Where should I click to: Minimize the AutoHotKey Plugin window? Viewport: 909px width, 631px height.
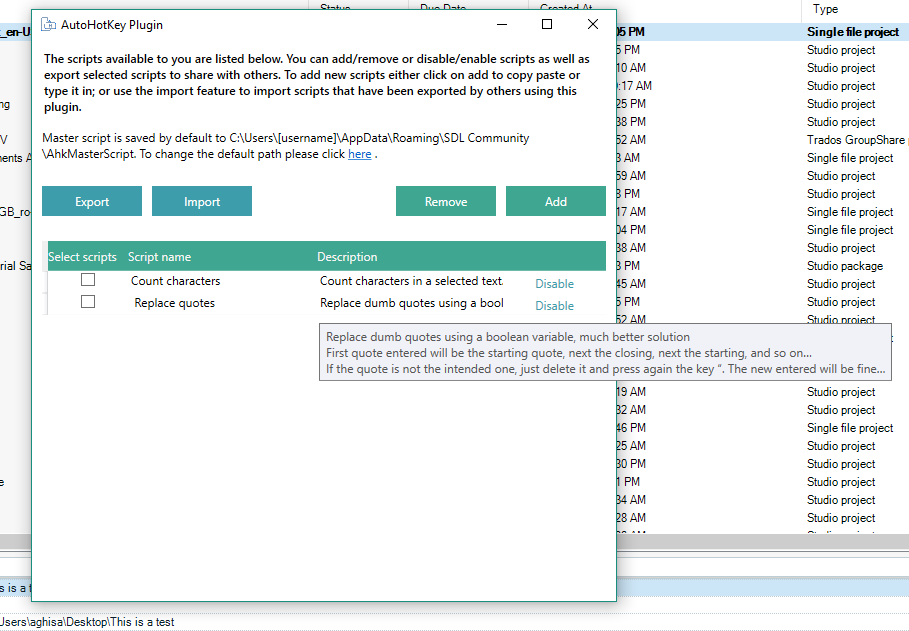point(502,24)
